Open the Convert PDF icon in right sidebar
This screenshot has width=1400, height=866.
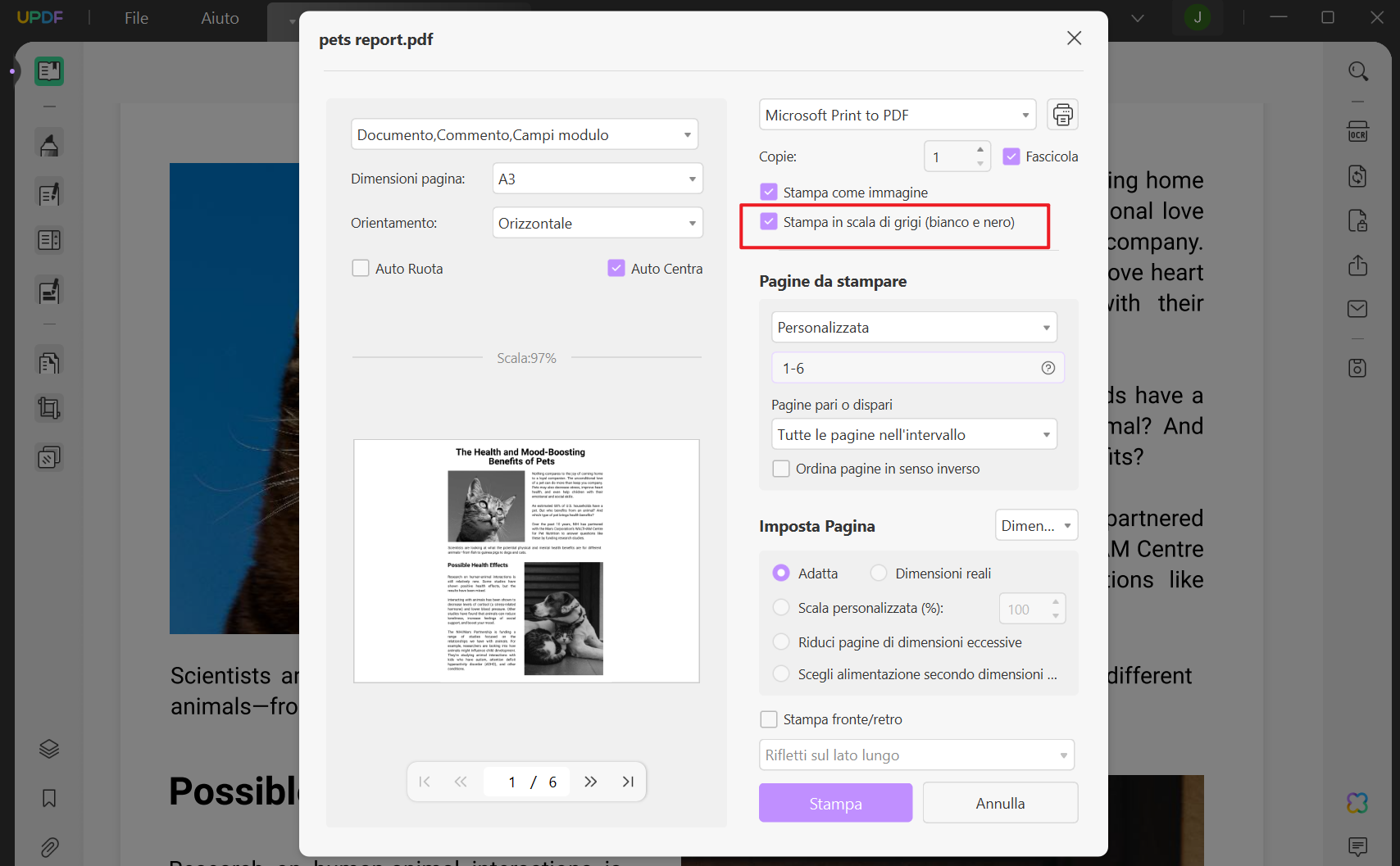pos(1358,176)
